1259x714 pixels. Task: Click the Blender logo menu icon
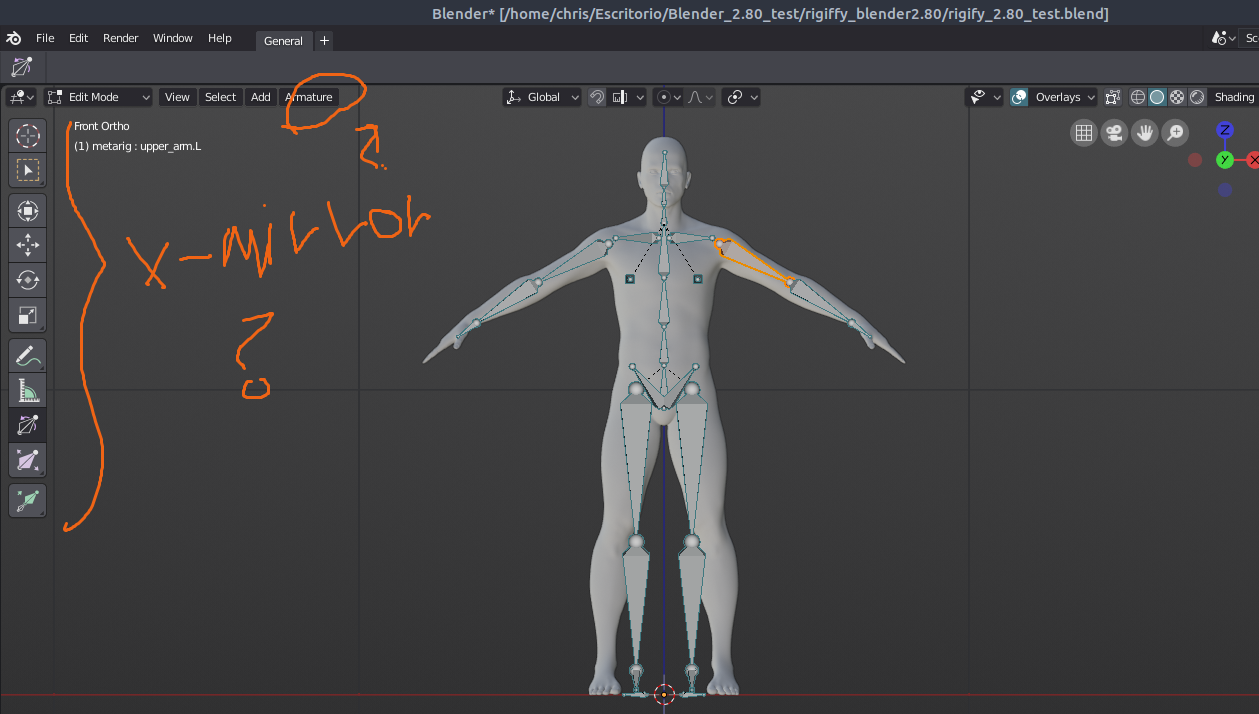click(14, 38)
